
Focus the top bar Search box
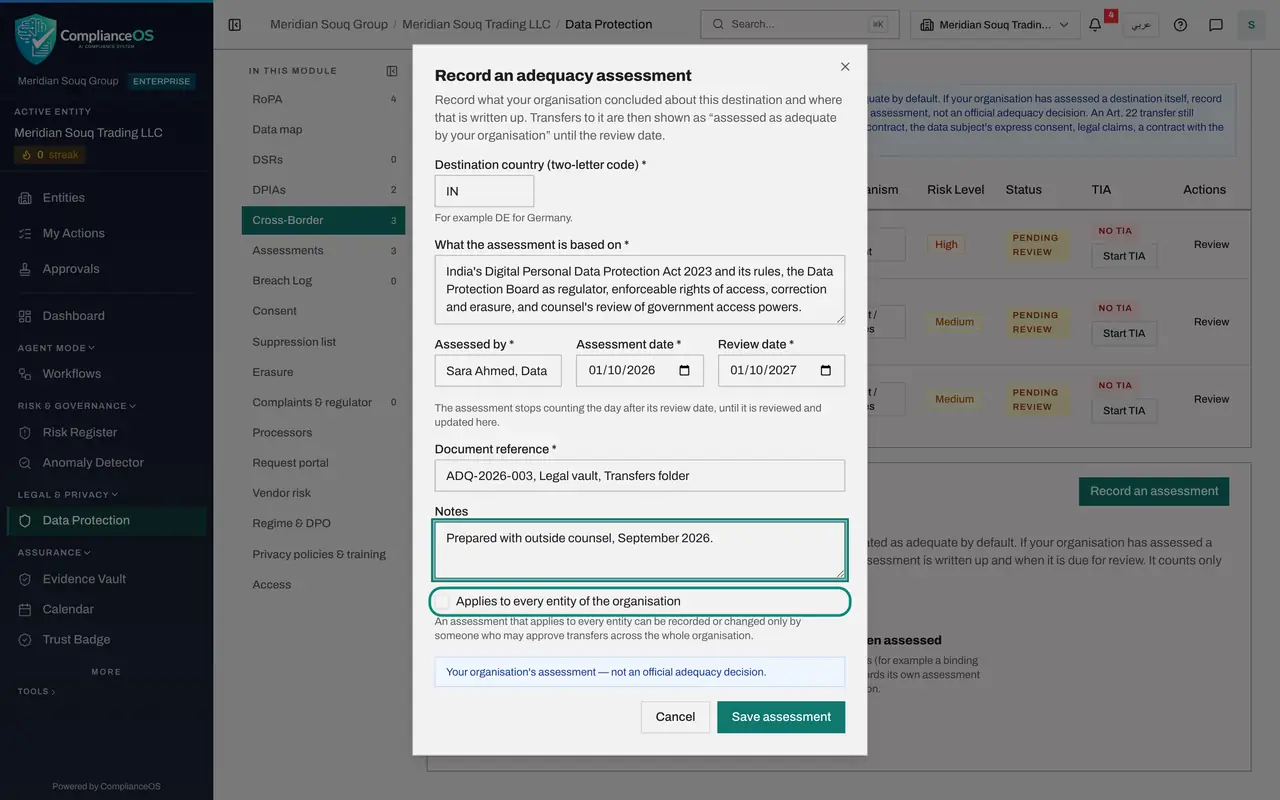click(x=800, y=24)
